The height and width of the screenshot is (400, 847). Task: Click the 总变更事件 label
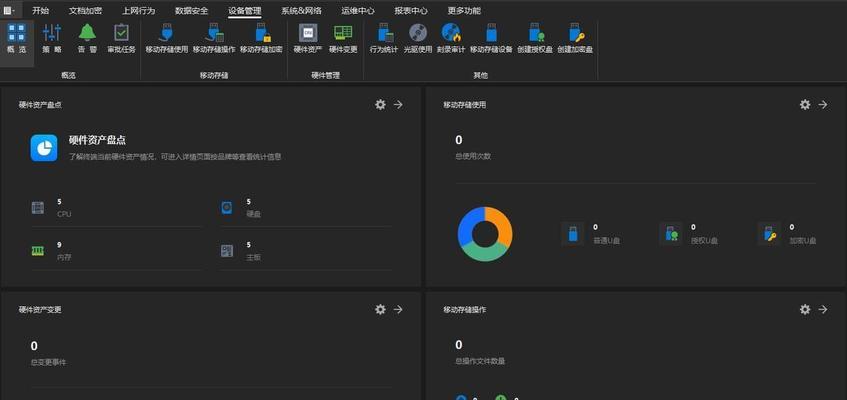49,362
